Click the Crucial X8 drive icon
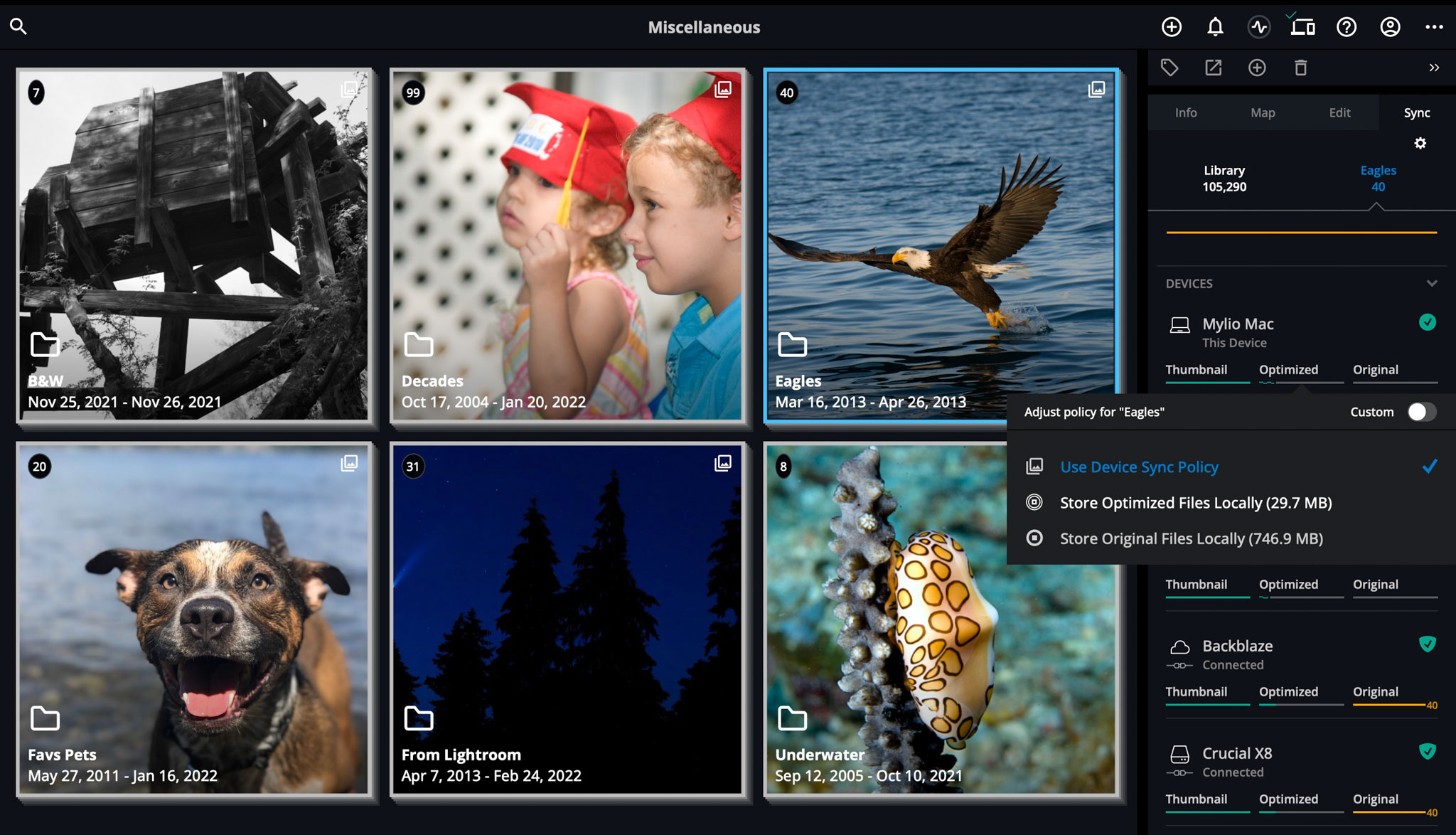 (x=1179, y=753)
